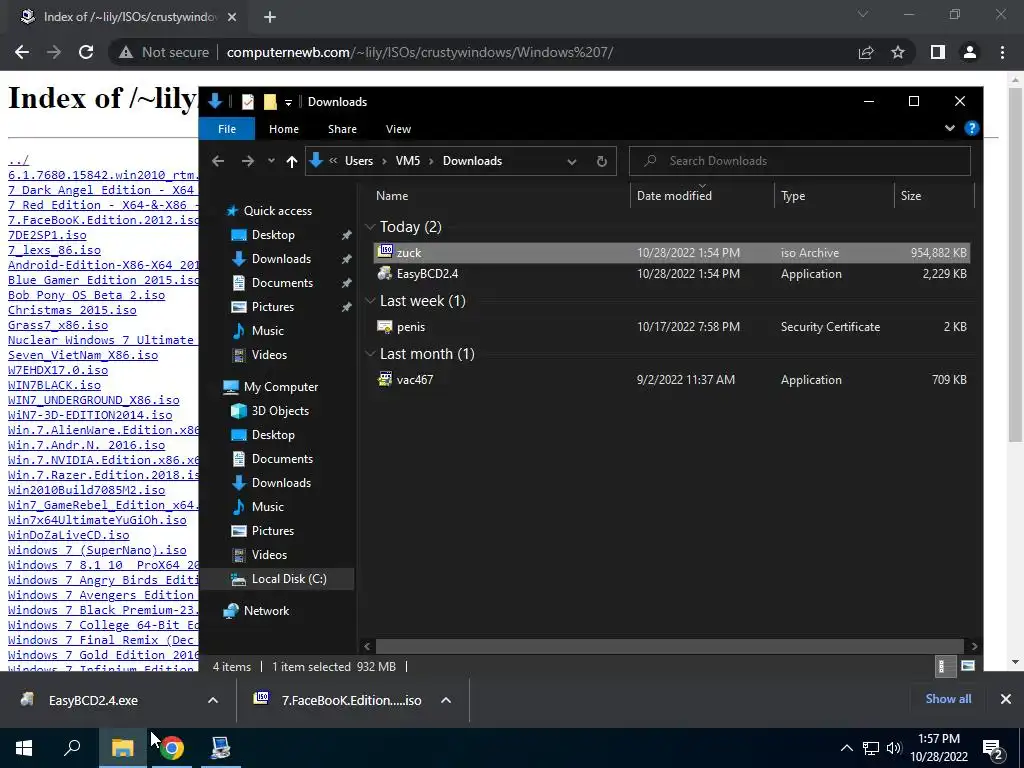This screenshot has width=1024, height=768.
Task: Collapse the Last week group
Action: (370, 300)
